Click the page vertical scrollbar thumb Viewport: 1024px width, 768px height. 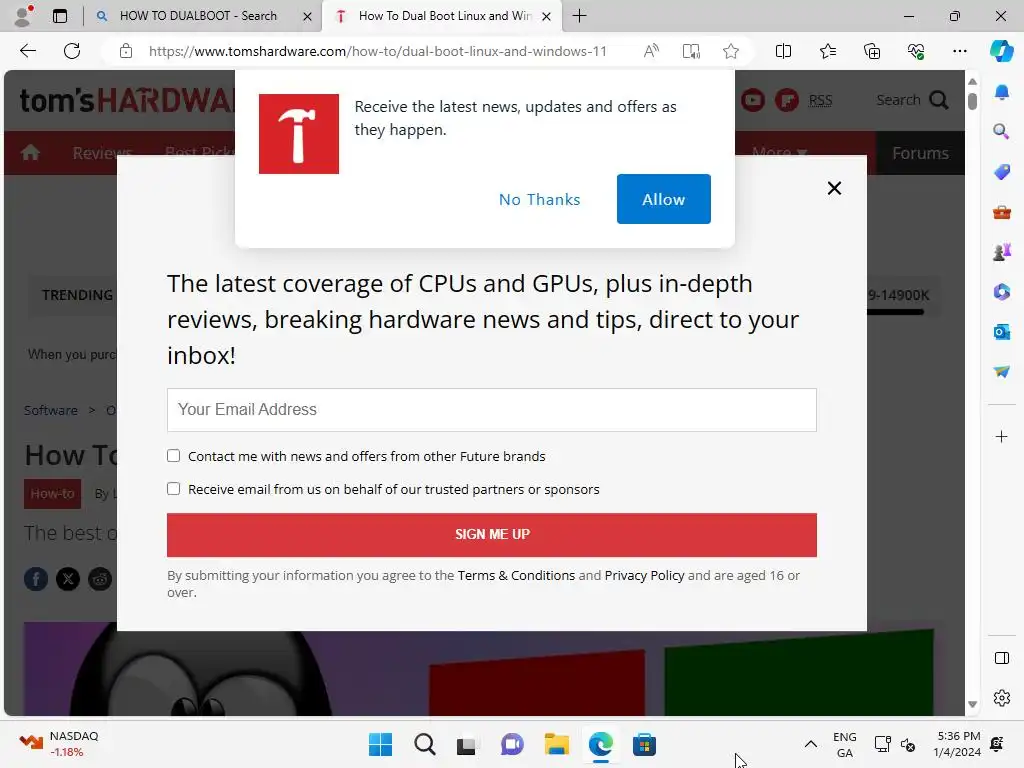point(972,101)
